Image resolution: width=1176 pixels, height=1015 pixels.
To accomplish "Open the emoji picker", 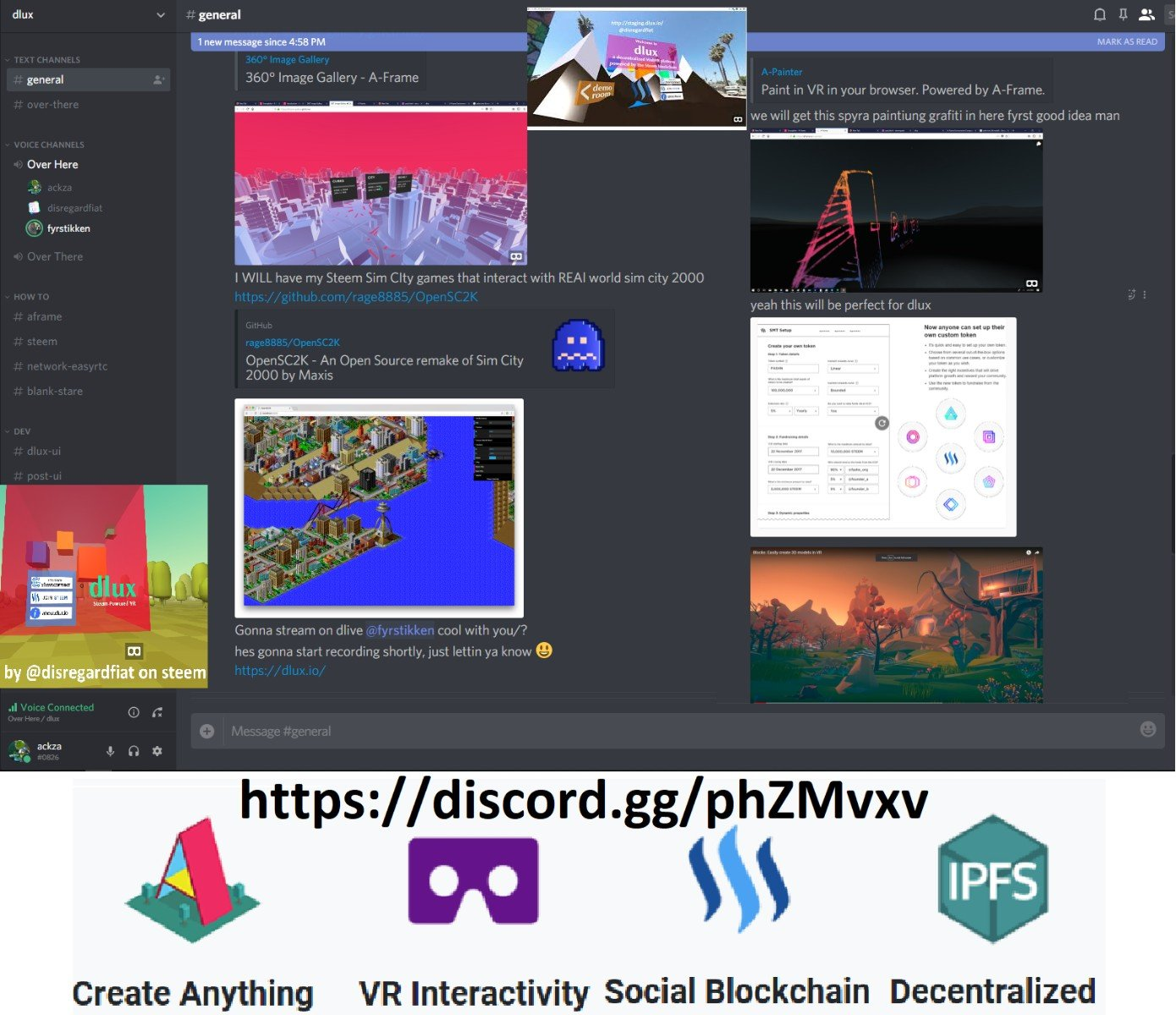I will [x=1148, y=729].
